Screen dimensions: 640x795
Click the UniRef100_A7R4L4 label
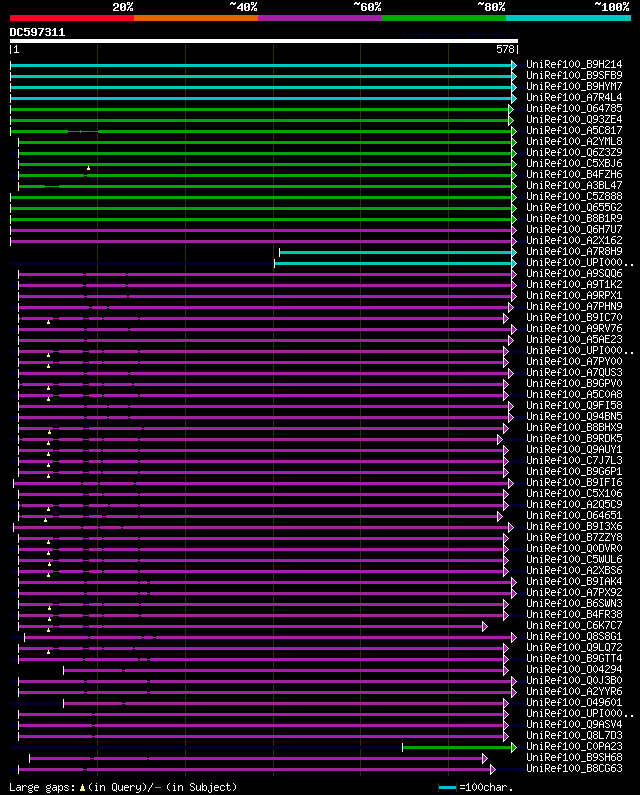coord(574,97)
